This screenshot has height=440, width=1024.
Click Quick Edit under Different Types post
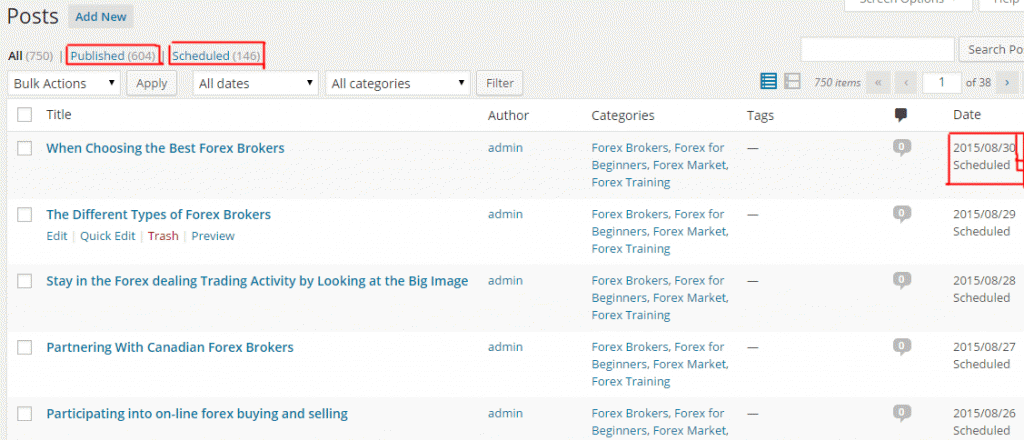click(x=108, y=236)
